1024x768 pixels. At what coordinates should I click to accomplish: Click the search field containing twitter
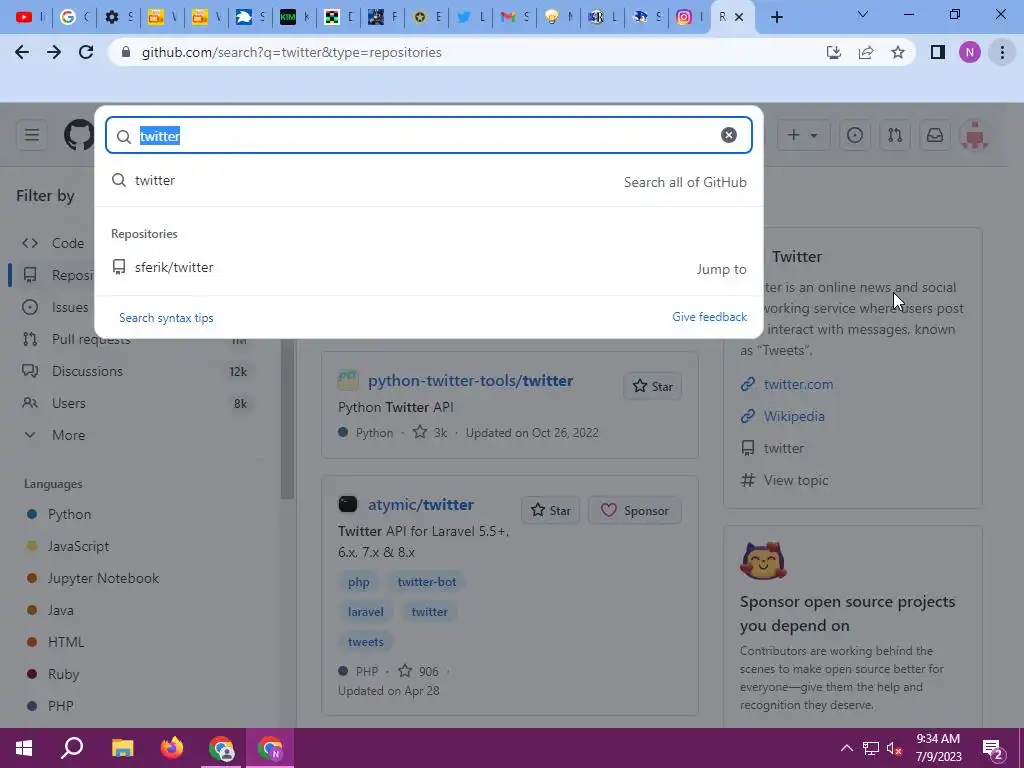[428, 135]
